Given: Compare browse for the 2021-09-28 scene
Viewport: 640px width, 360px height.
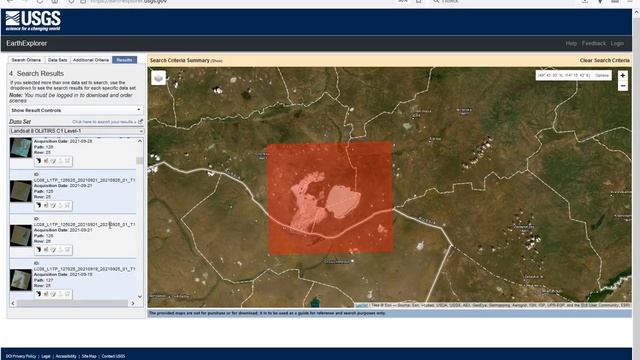Looking at the screenshot, I should point(53,161).
